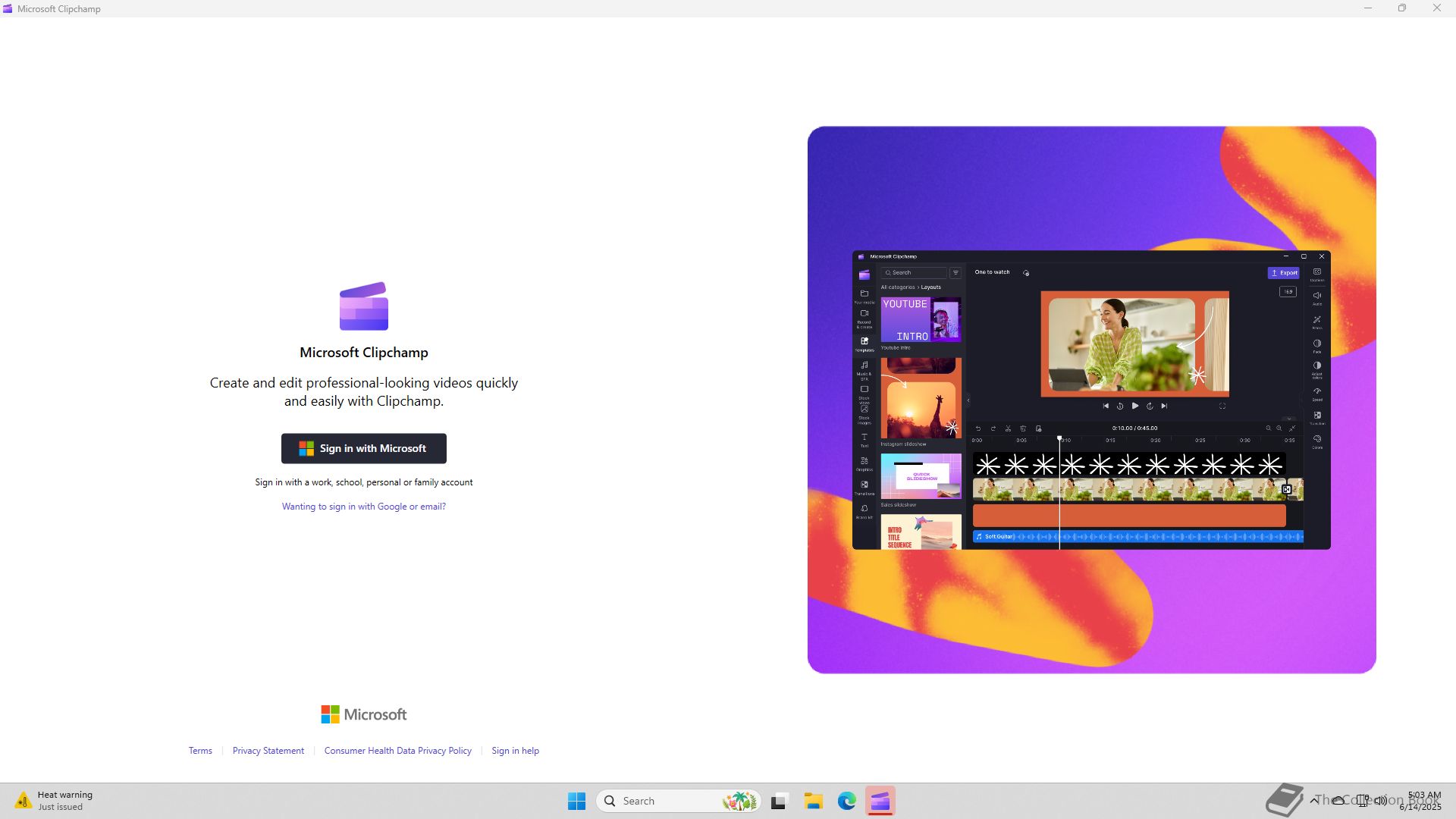
Task: Open the Heat warning weather widget
Action: 53,801
